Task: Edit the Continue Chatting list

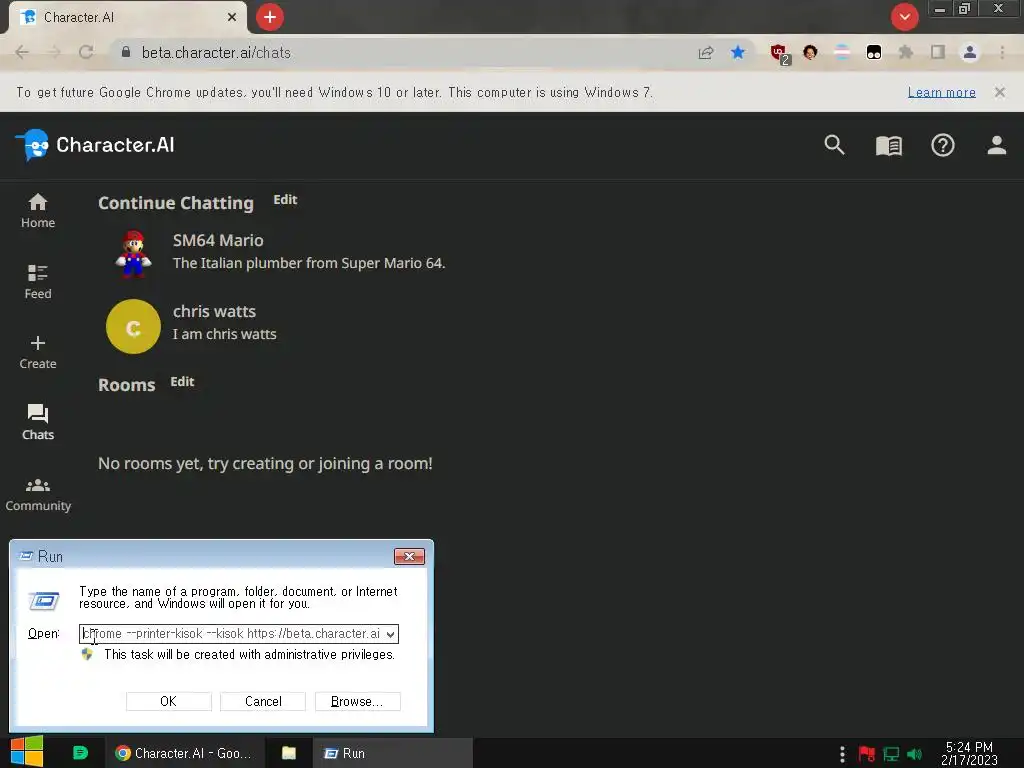Action: (x=285, y=200)
